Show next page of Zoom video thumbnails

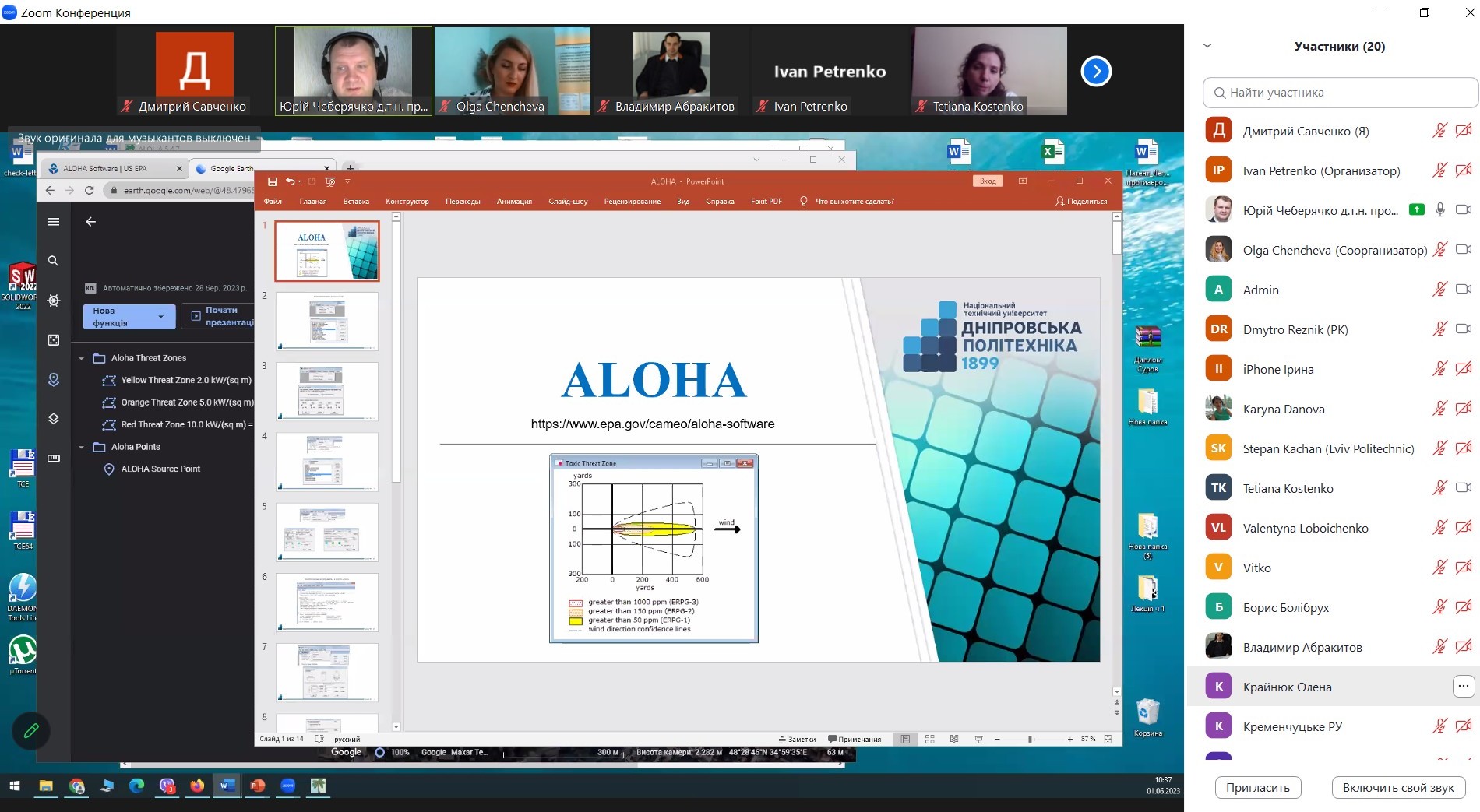[1096, 72]
